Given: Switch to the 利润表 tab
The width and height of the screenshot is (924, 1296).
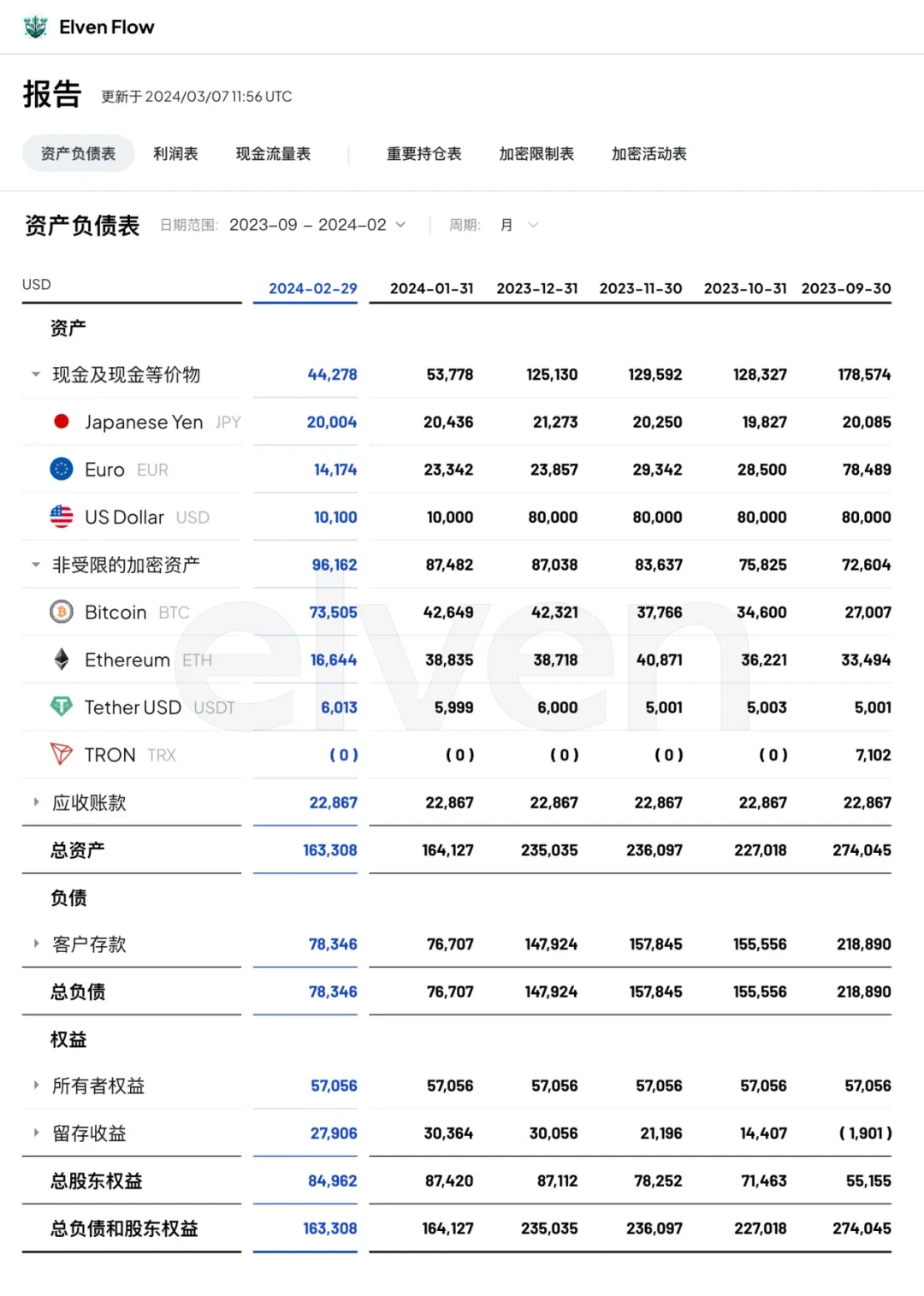Looking at the screenshot, I should (175, 154).
